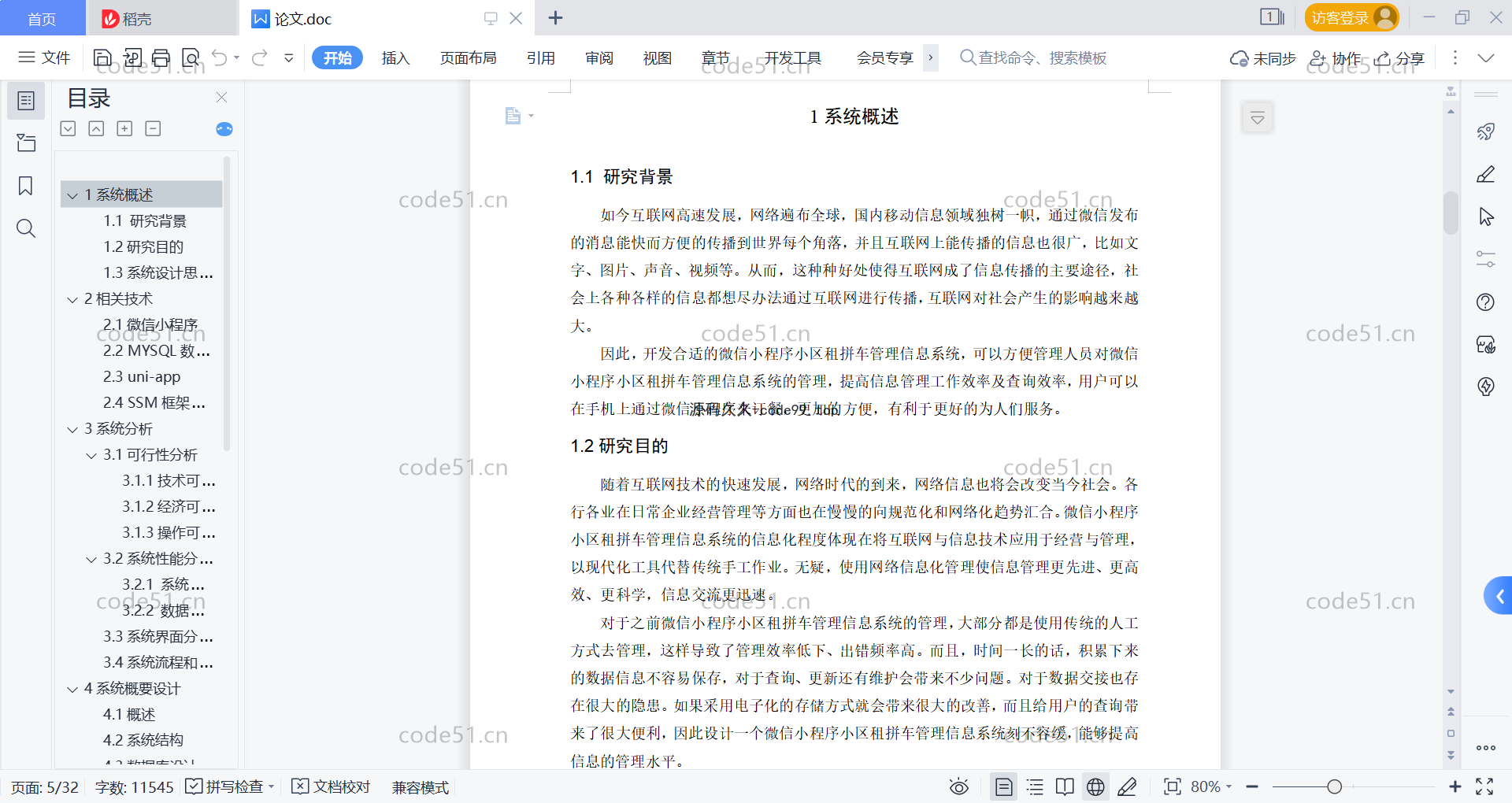
Task: Click the smart outline blue icon in the outline panel
Action: pos(224,129)
